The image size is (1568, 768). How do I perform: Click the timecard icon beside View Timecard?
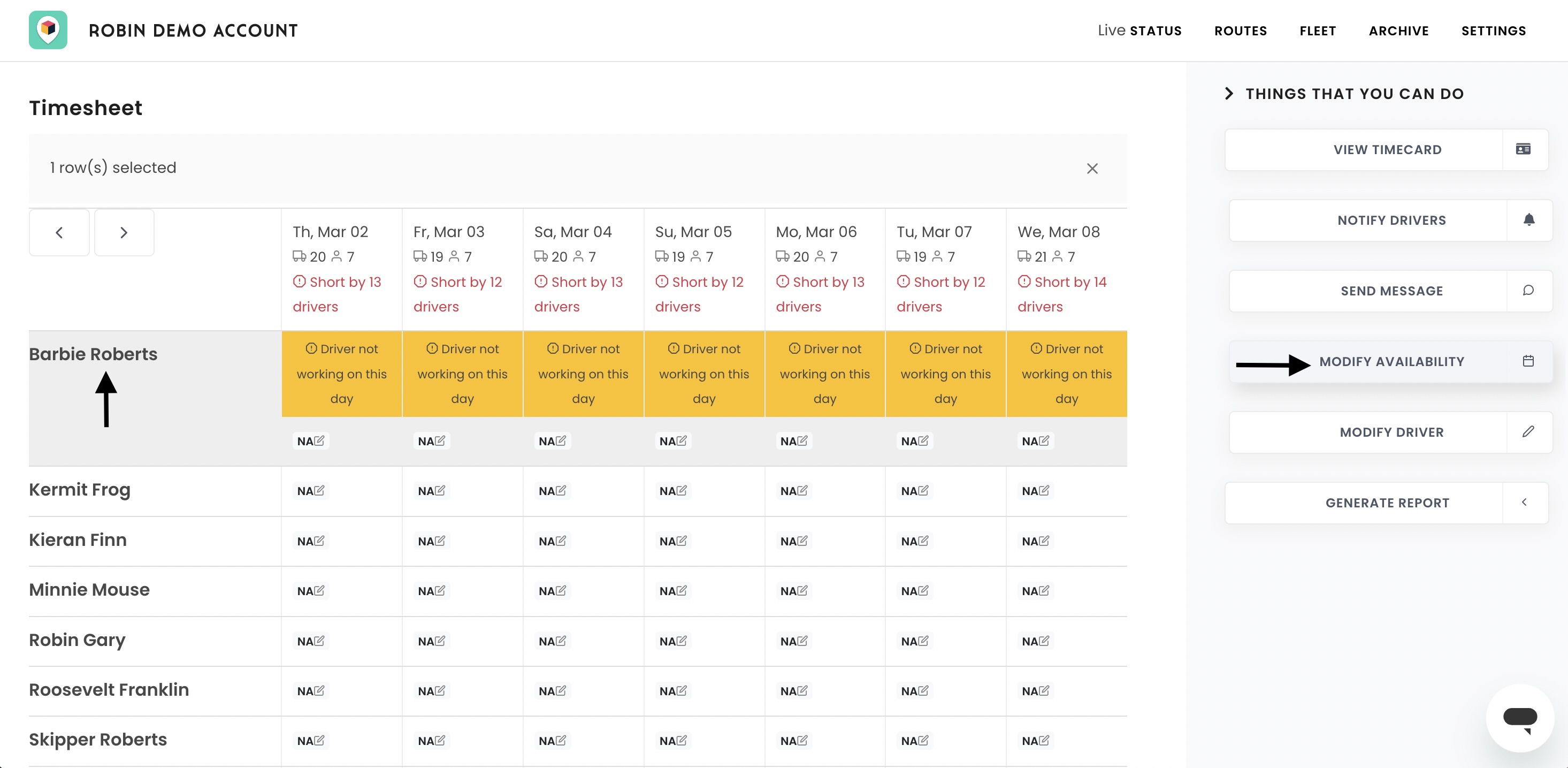point(1523,149)
